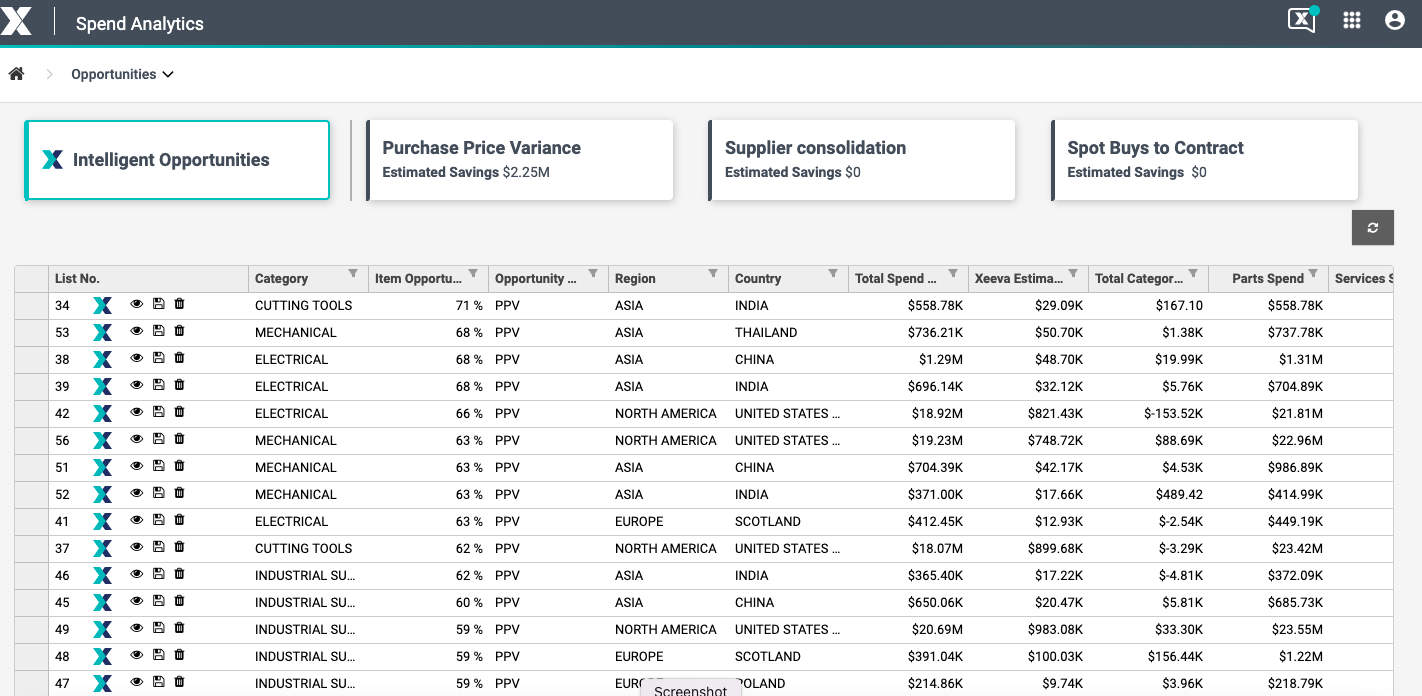The height and width of the screenshot is (696, 1422).
Task: Open the Xeeva chat assistant icon
Action: point(1303,20)
